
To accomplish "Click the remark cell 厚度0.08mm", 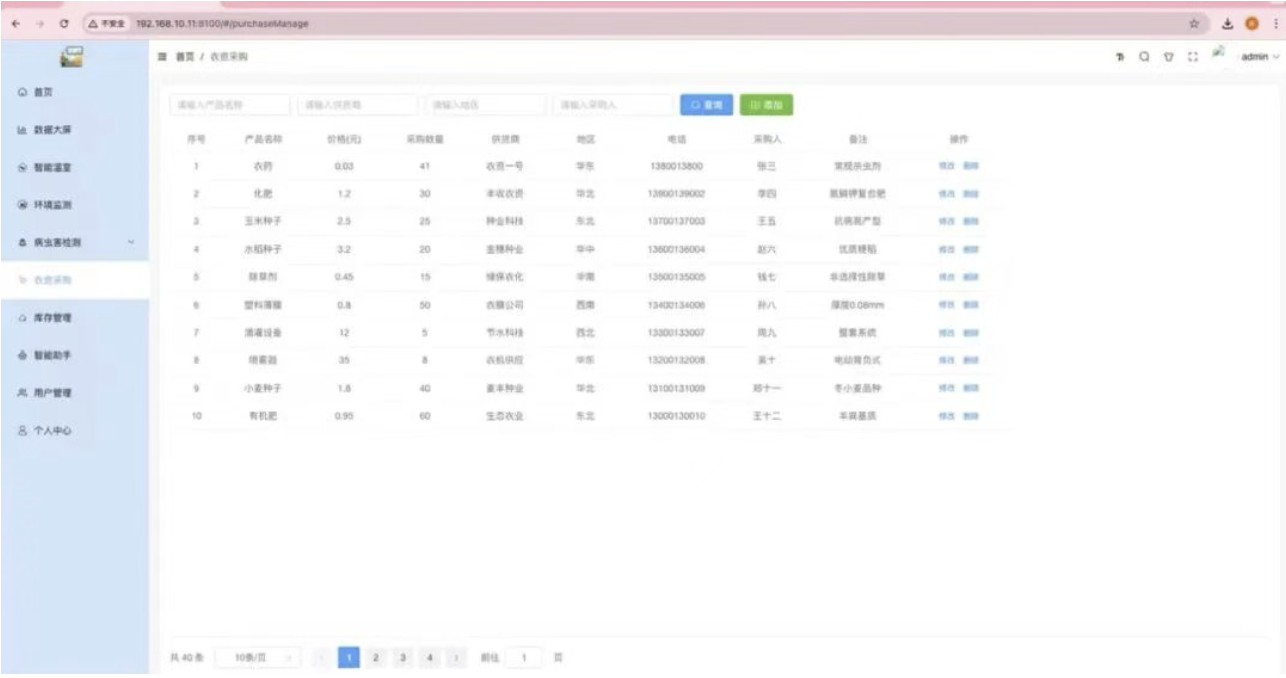I will point(857,304).
